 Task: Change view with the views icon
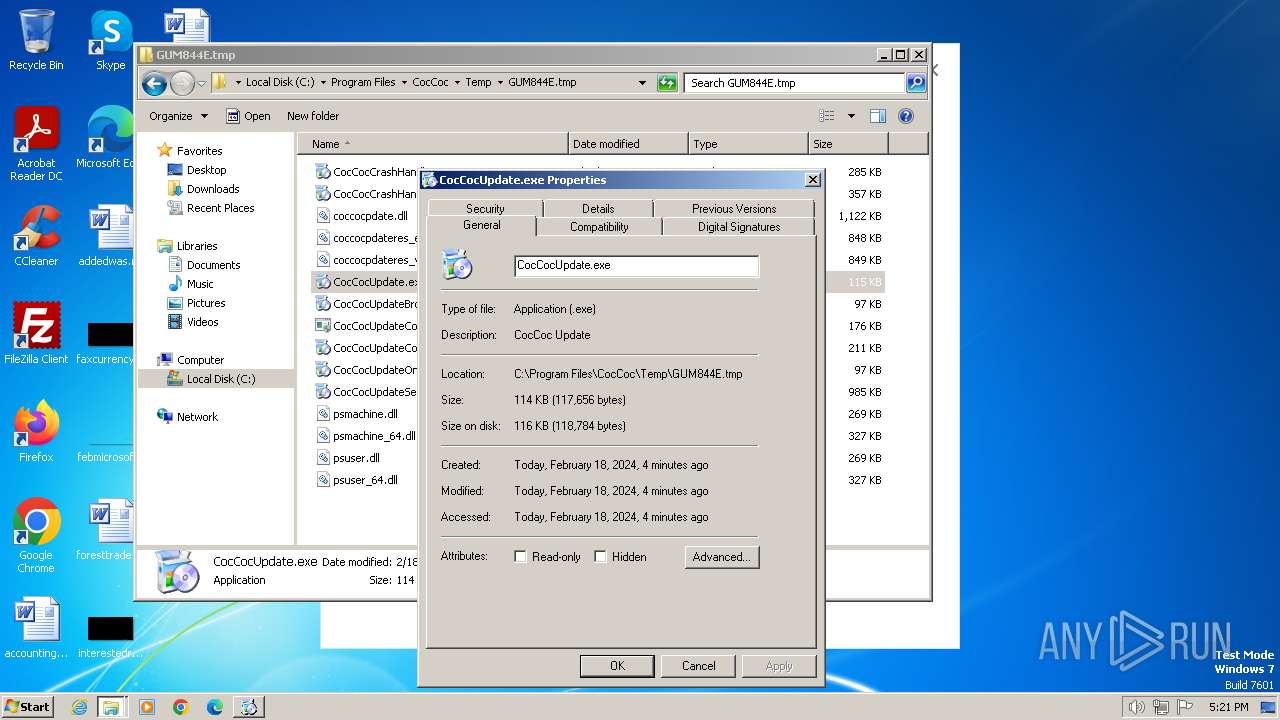click(826, 116)
